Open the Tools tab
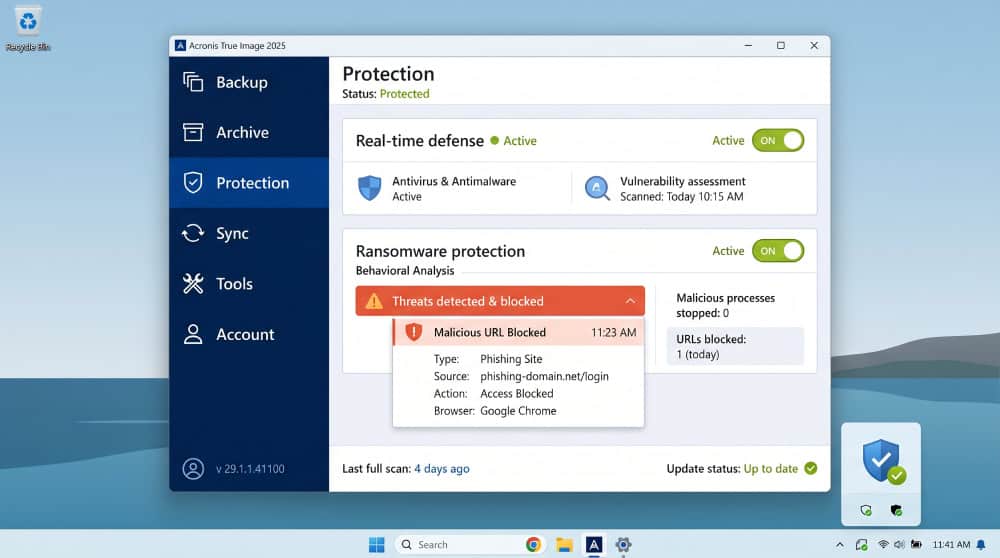This screenshot has width=1000, height=558. [249, 283]
